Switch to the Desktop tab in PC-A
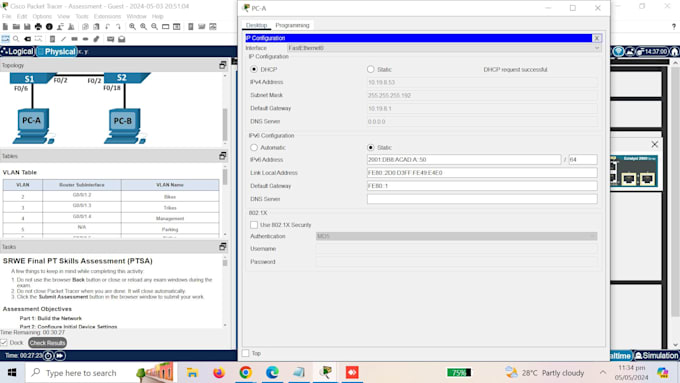Image resolution: width=680 pixels, height=383 pixels. (x=256, y=25)
